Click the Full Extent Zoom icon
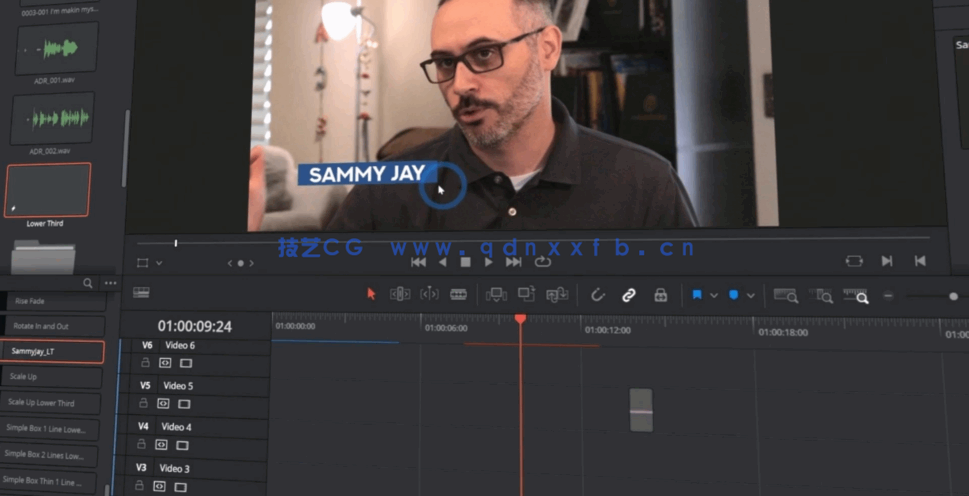 coord(785,295)
